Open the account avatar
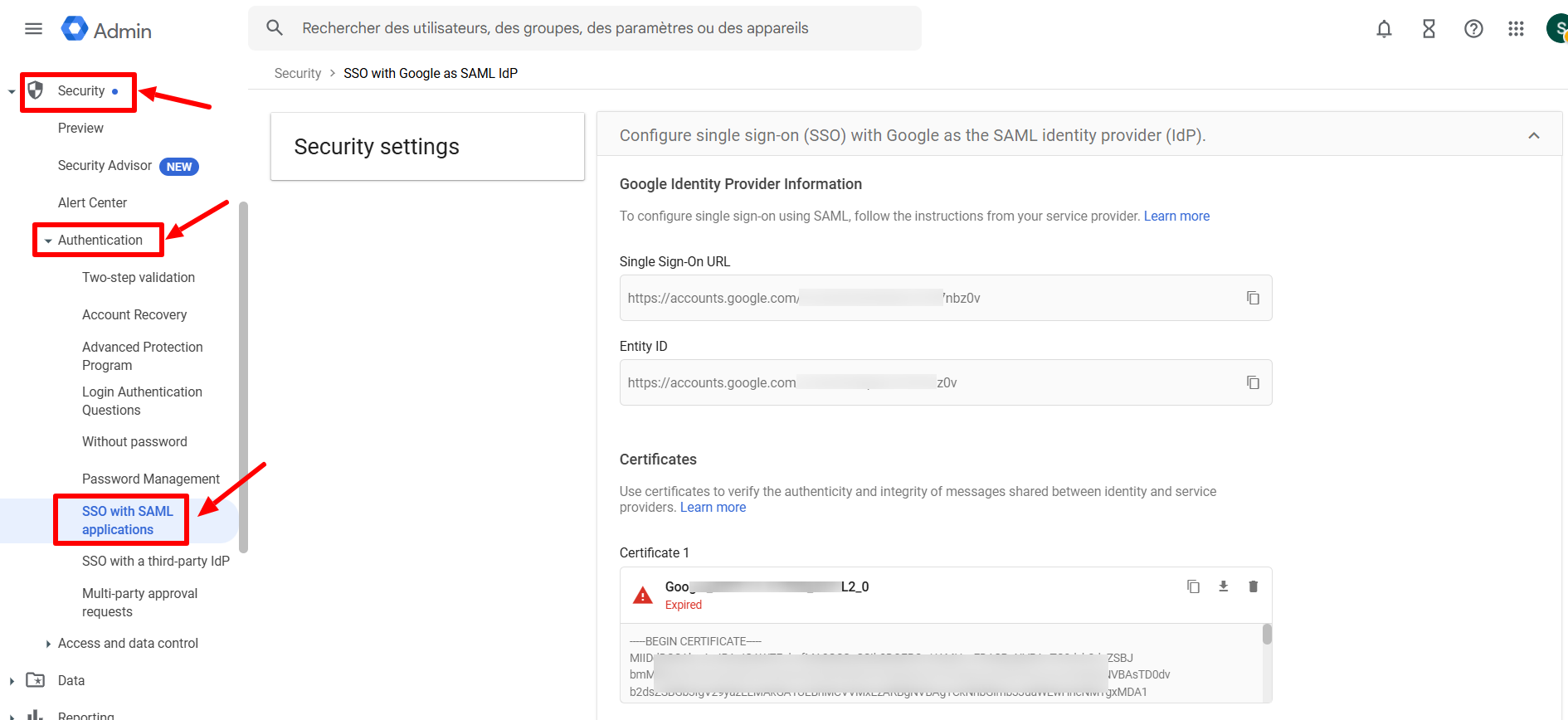The width and height of the screenshot is (1568, 720). [x=1557, y=28]
